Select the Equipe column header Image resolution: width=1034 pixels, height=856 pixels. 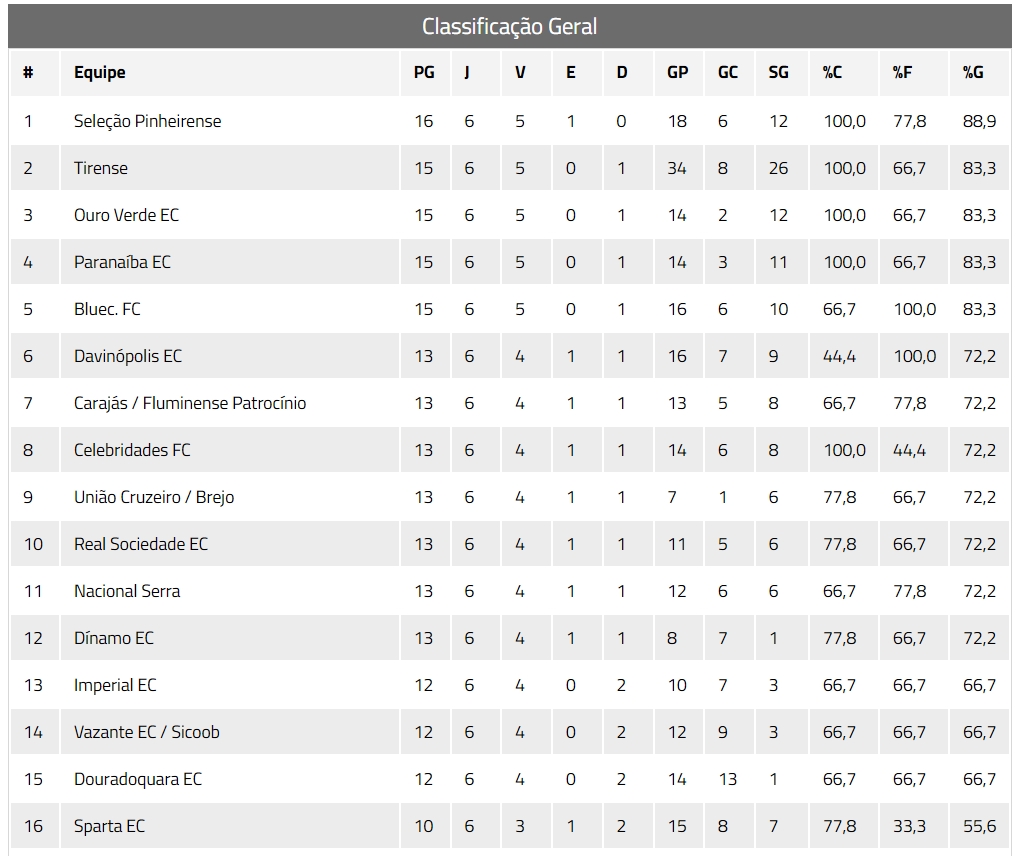(x=100, y=73)
